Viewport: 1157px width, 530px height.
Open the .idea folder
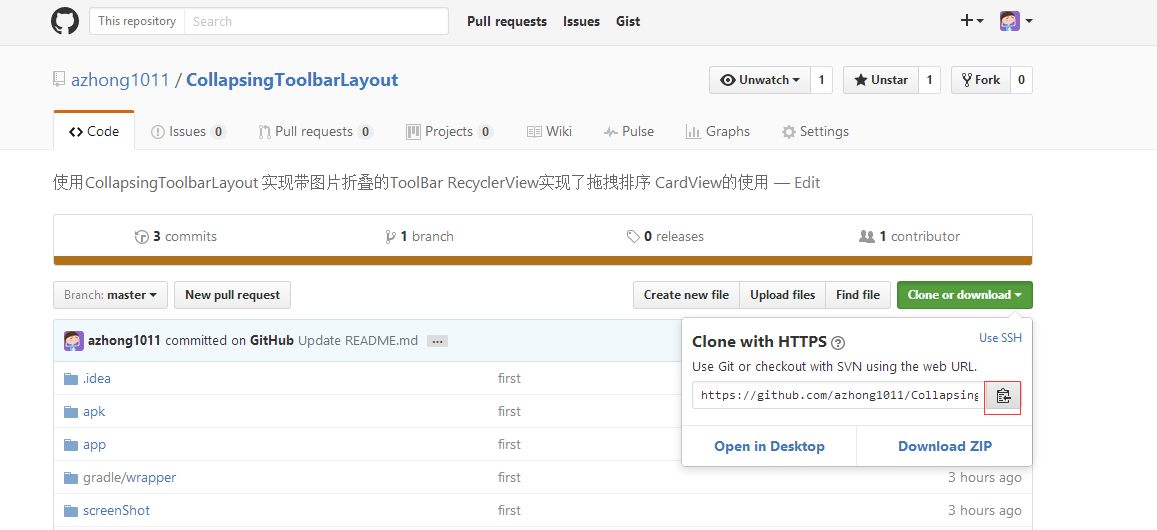(97, 379)
